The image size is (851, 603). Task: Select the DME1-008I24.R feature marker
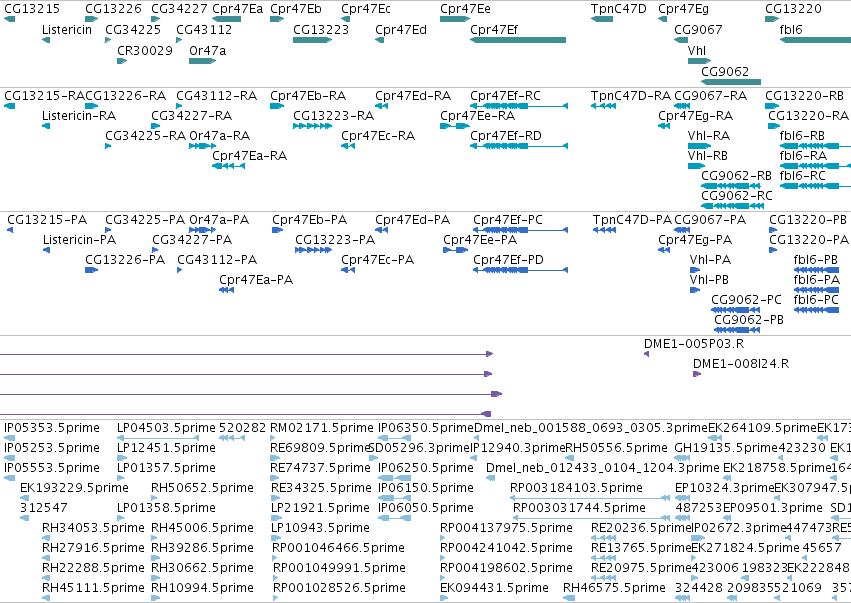click(x=697, y=374)
